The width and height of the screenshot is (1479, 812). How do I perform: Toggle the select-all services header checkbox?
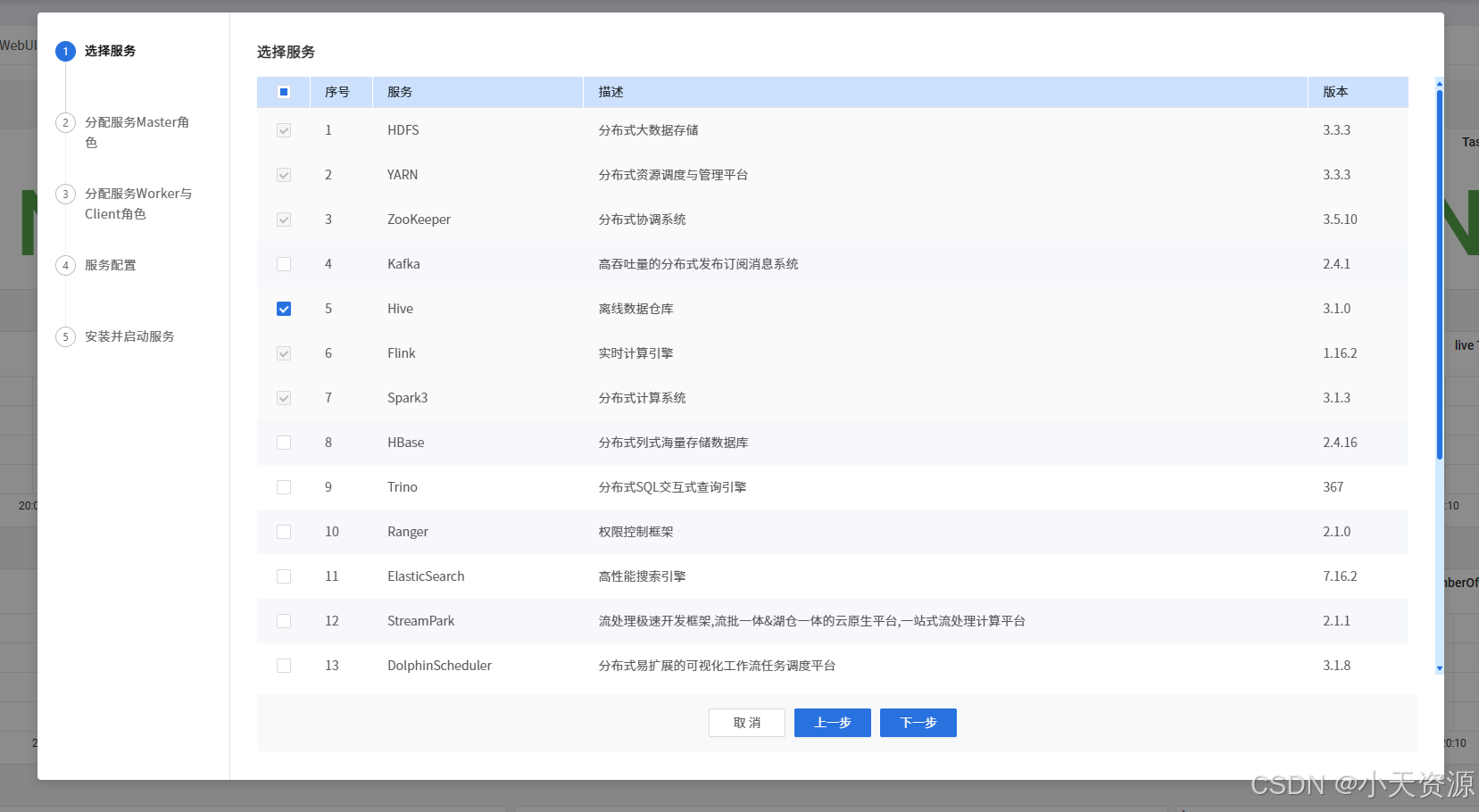[284, 92]
